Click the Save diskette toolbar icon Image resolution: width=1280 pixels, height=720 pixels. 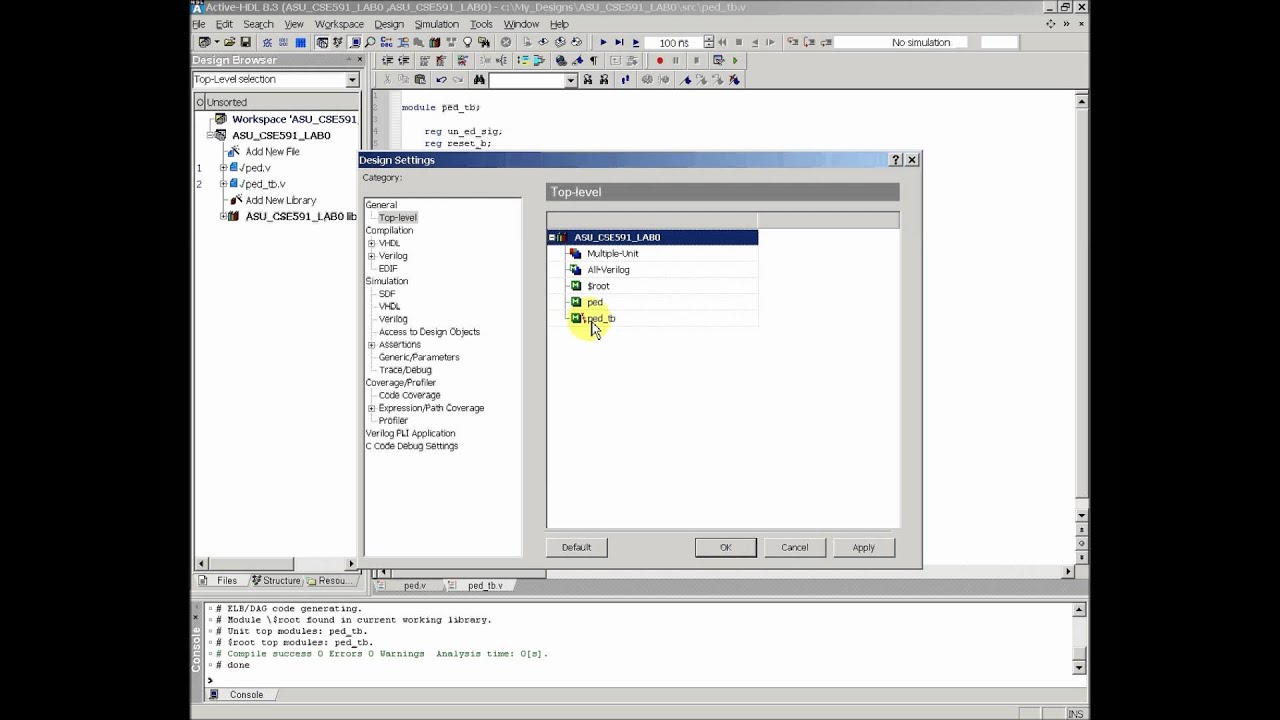tap(245, 42)
